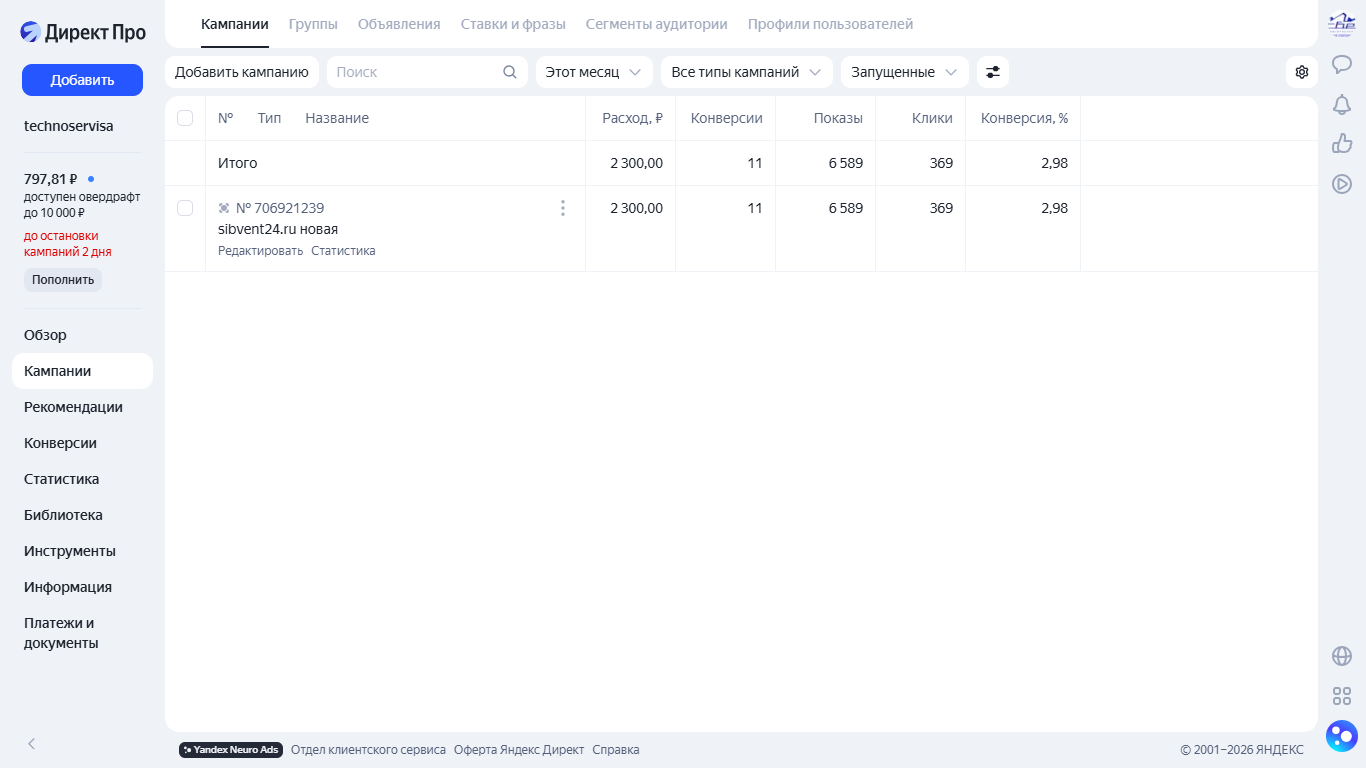Sort by the Показы column header
Image resolution: width=1366 pixels, height=768 pixels.
pyautogui.click(x=838, y=118)
